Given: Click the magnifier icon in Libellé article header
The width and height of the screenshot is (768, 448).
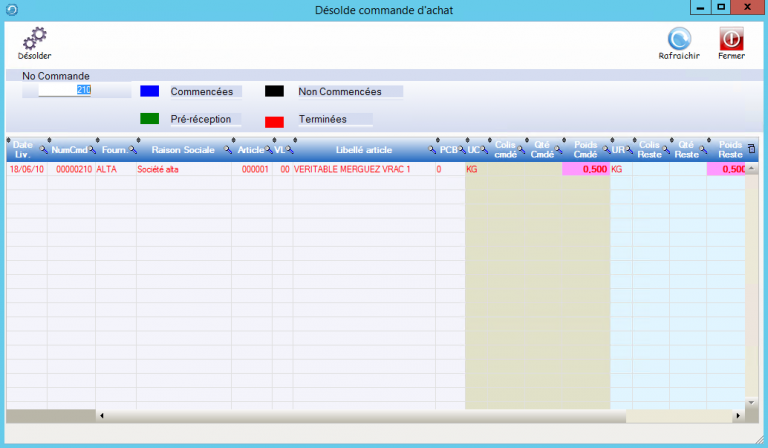Looking at the screenshot, I should pos(430,150).
